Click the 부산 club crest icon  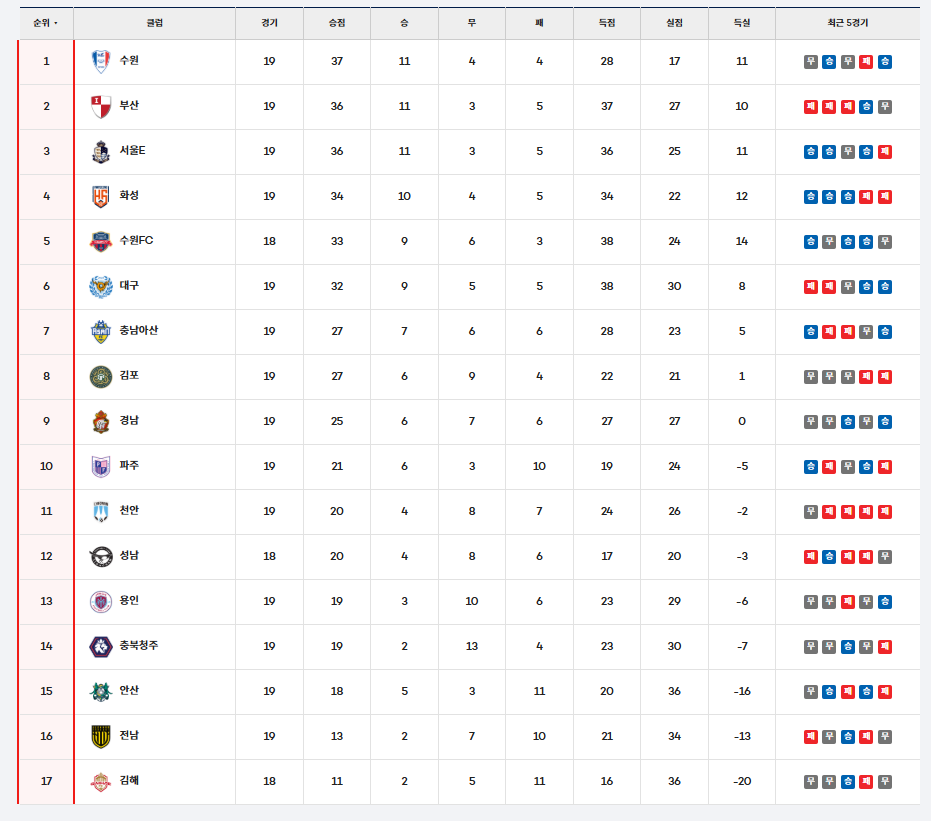click(101, 106)
